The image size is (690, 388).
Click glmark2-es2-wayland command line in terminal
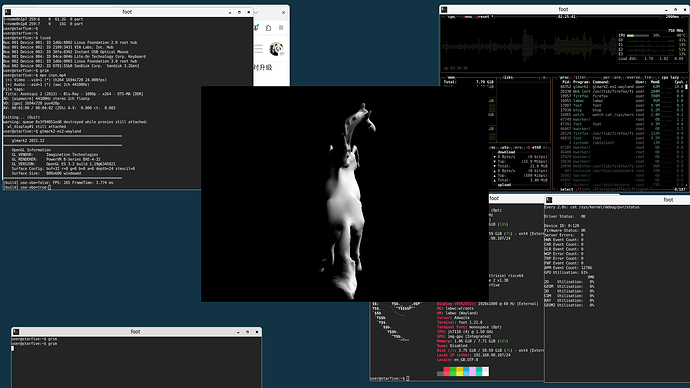42,131
